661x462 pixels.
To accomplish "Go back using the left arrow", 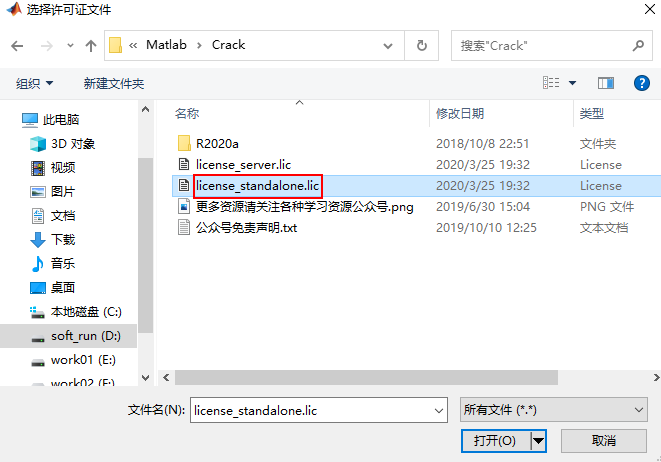I will point(17,46).
